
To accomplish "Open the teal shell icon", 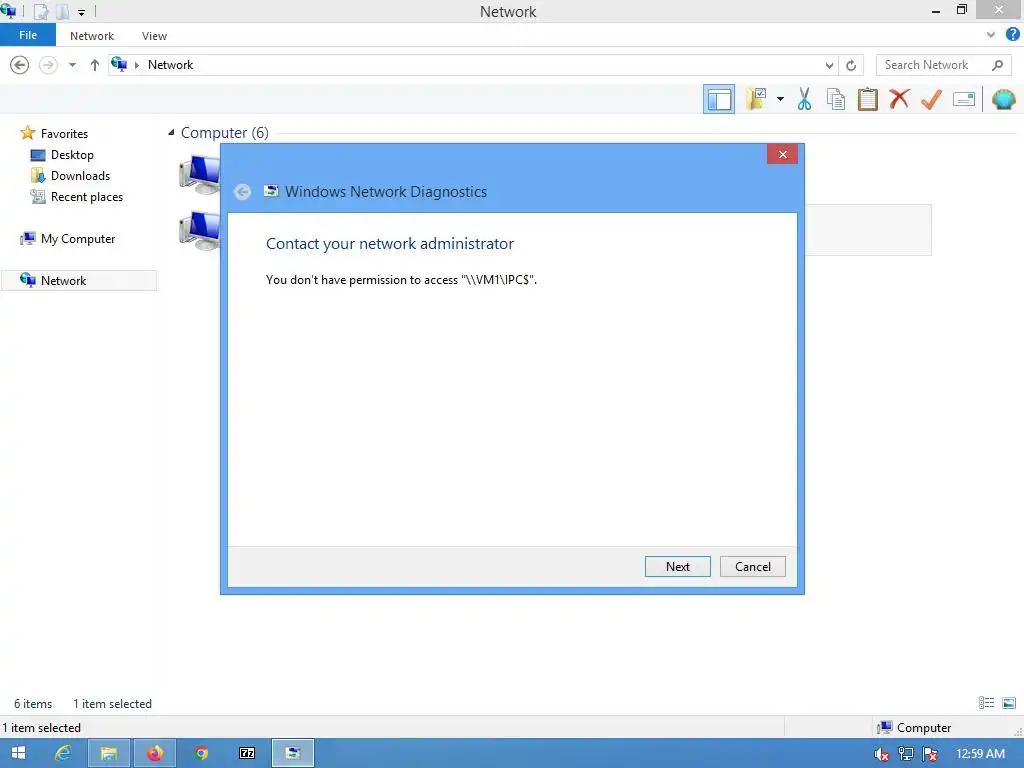I will (x=1003, y=99).
